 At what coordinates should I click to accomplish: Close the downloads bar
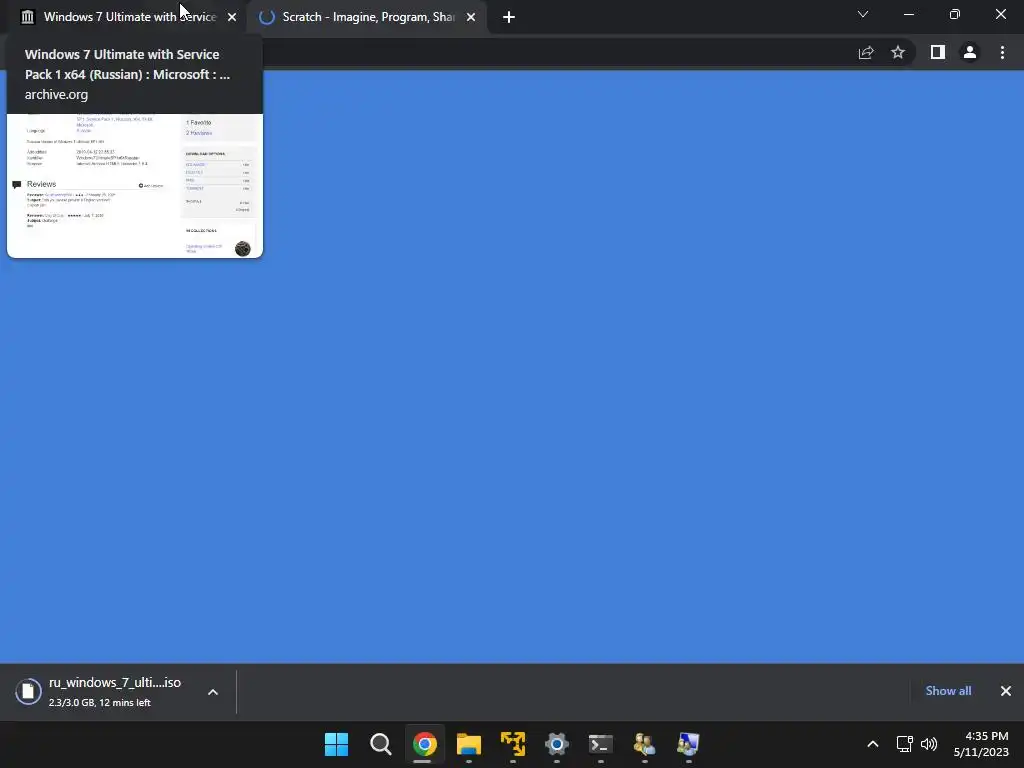click(x=1006, y=691)
